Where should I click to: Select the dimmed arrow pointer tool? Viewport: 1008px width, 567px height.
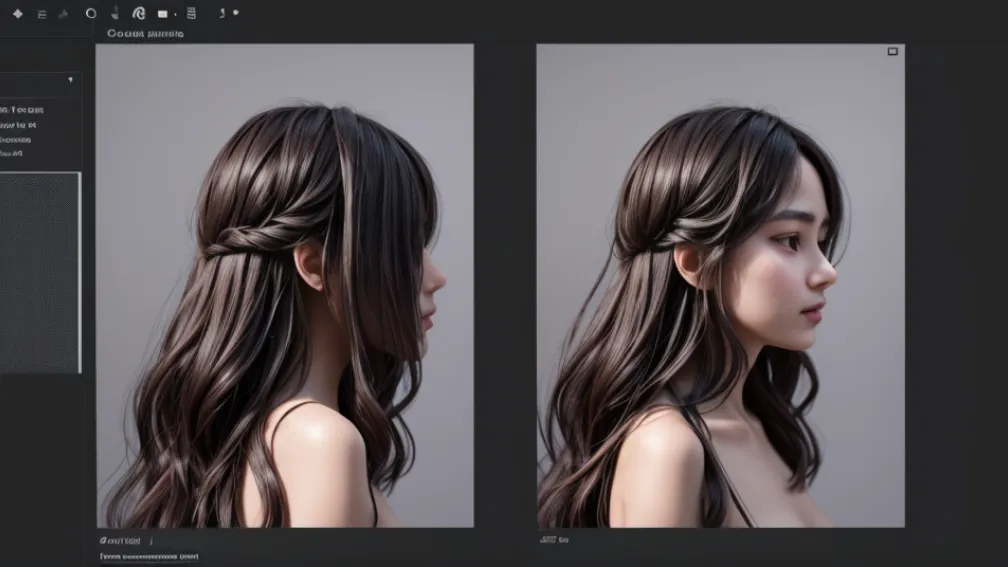point(63,14)
